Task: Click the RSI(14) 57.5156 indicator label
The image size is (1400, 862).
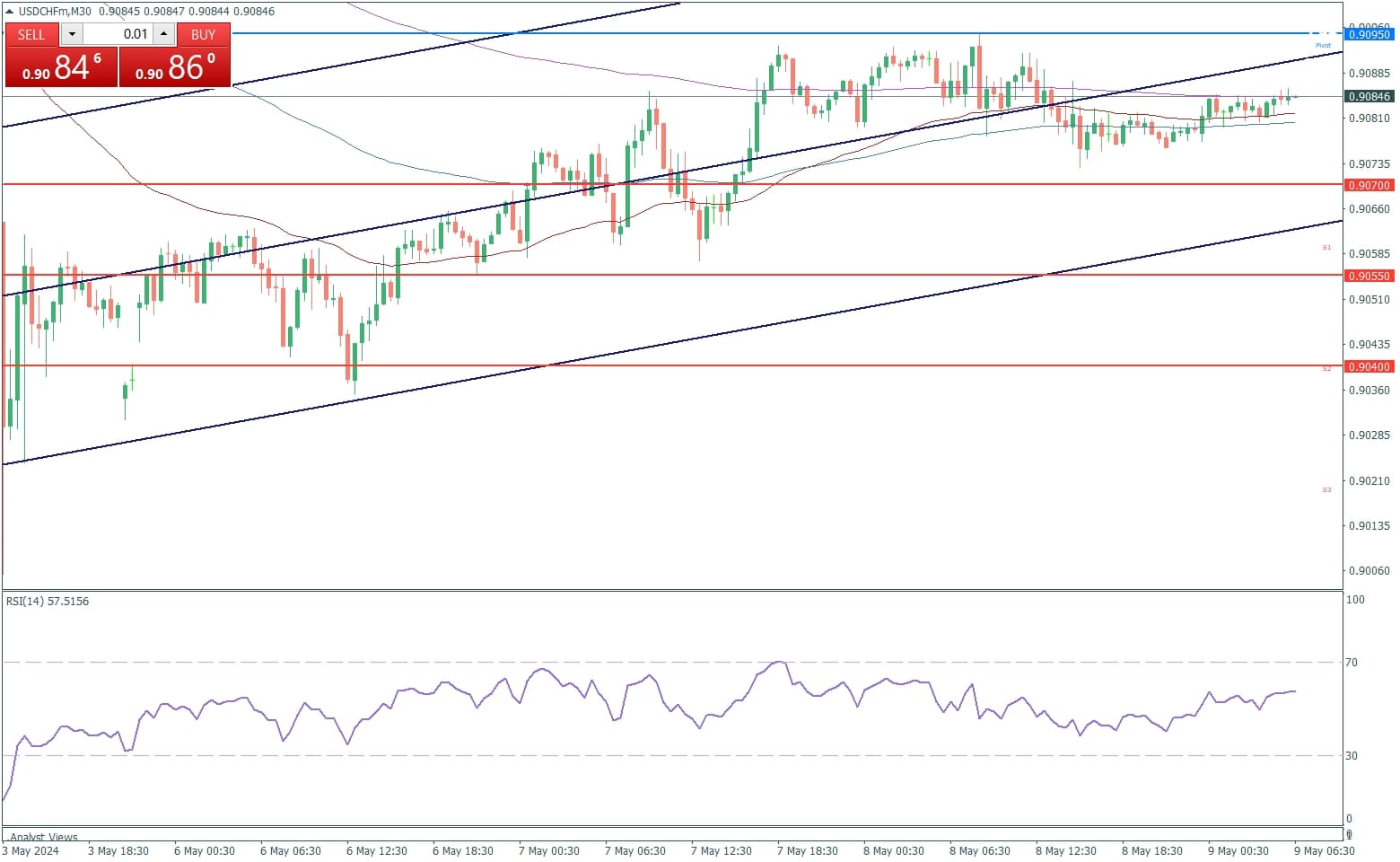Action: point(48,602)
